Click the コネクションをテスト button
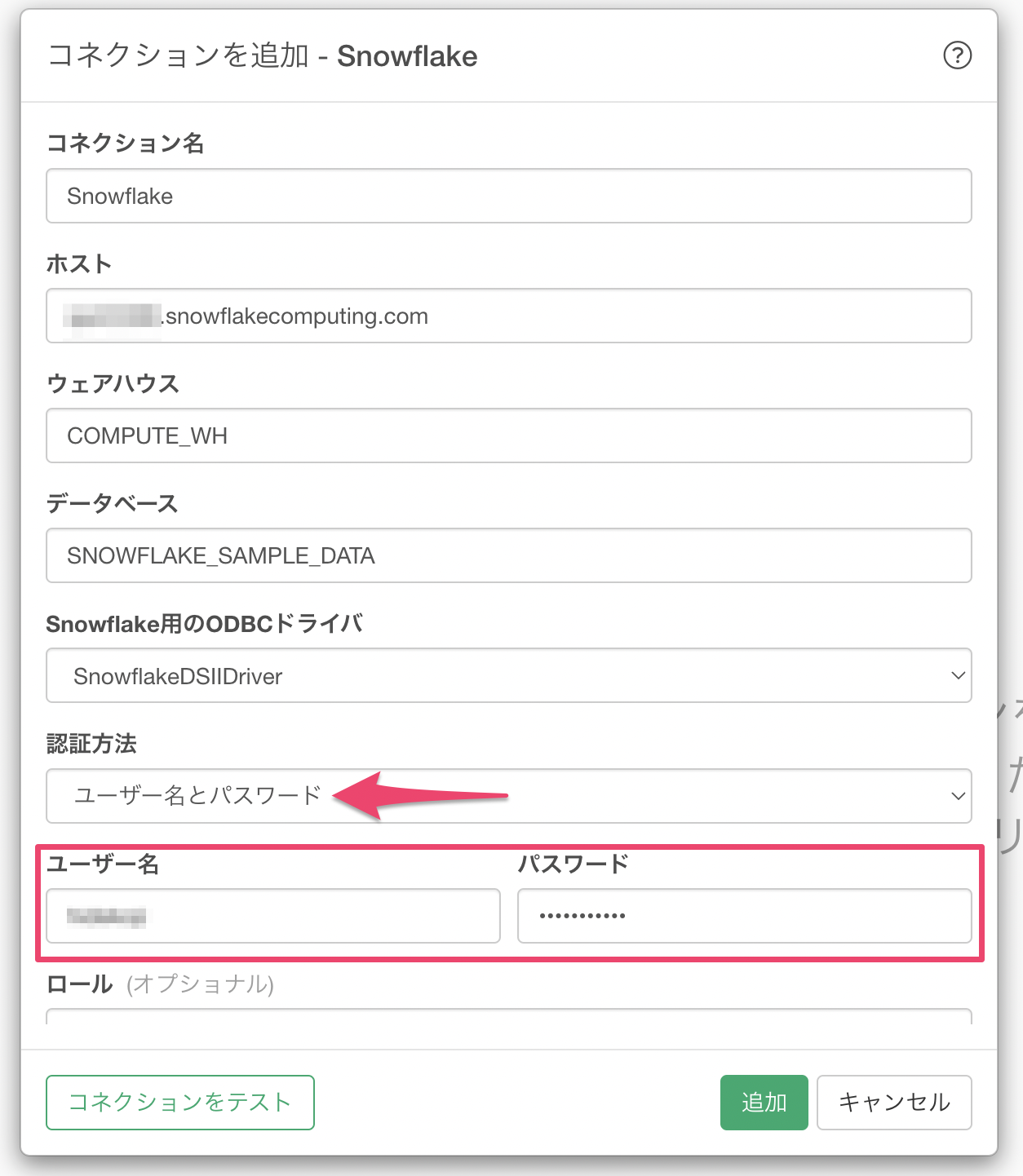Image resolution: width=1023 pixels, height=1176 pixels. click(180, 1103)
